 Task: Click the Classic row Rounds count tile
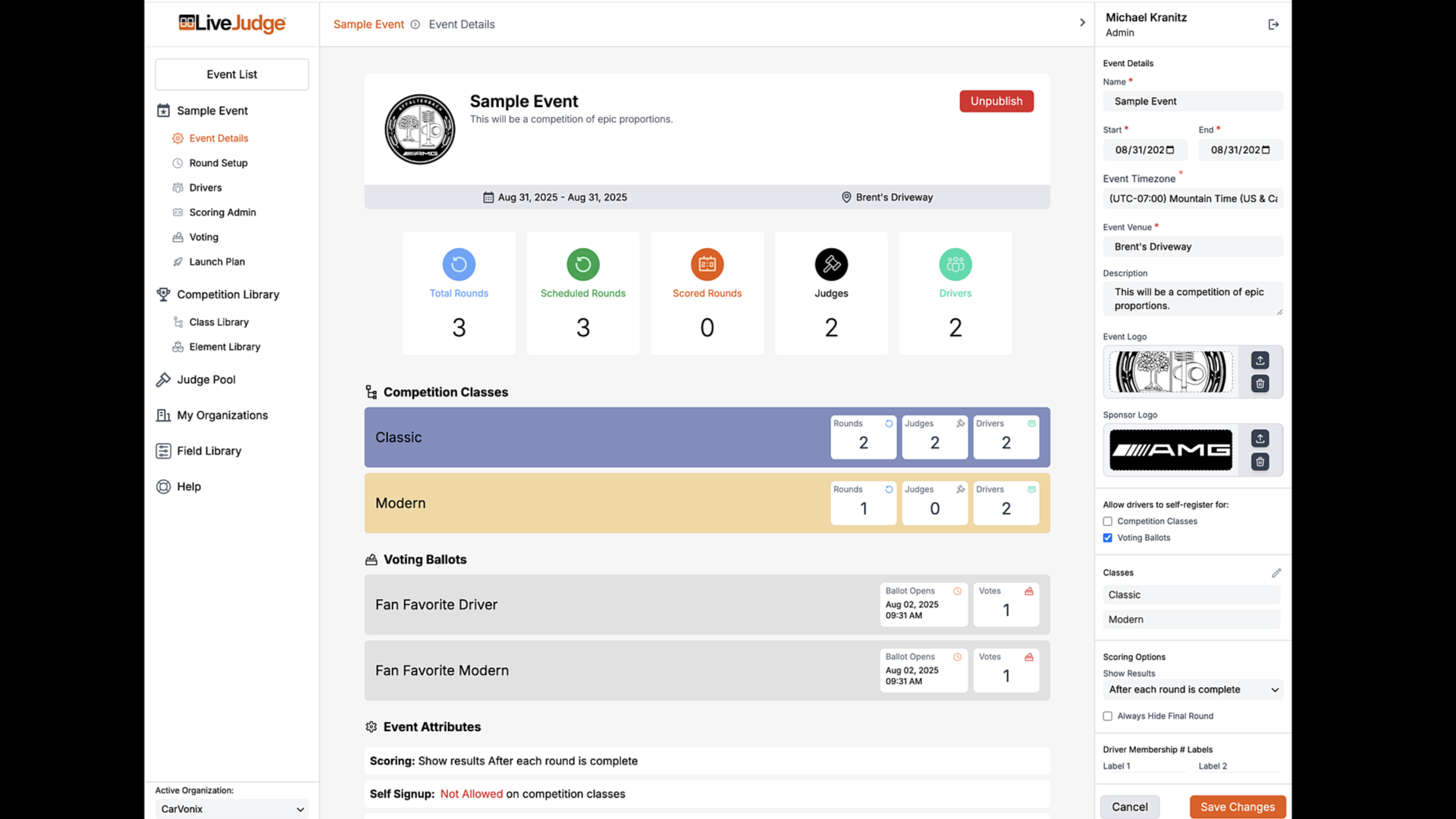click(863, 438)
